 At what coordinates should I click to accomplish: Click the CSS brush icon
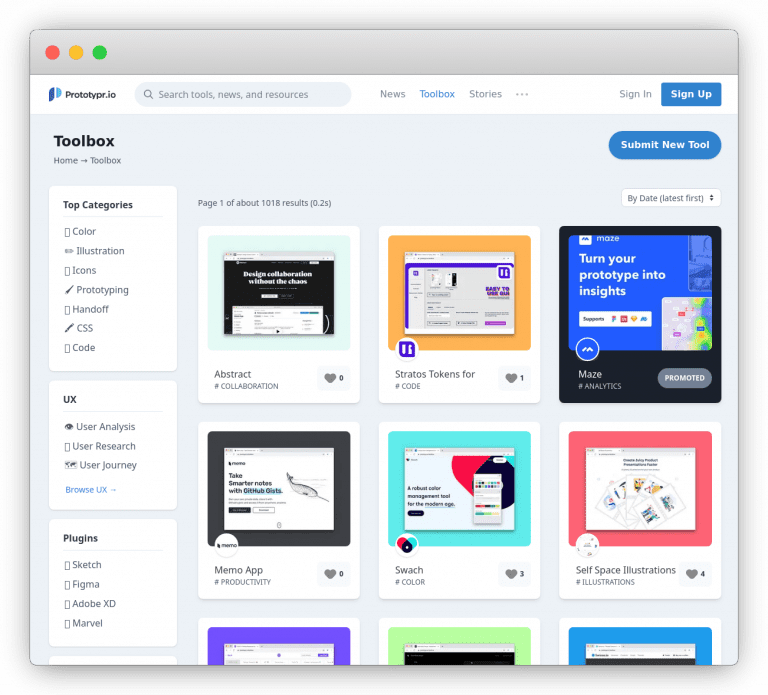[x=69, y=328]
